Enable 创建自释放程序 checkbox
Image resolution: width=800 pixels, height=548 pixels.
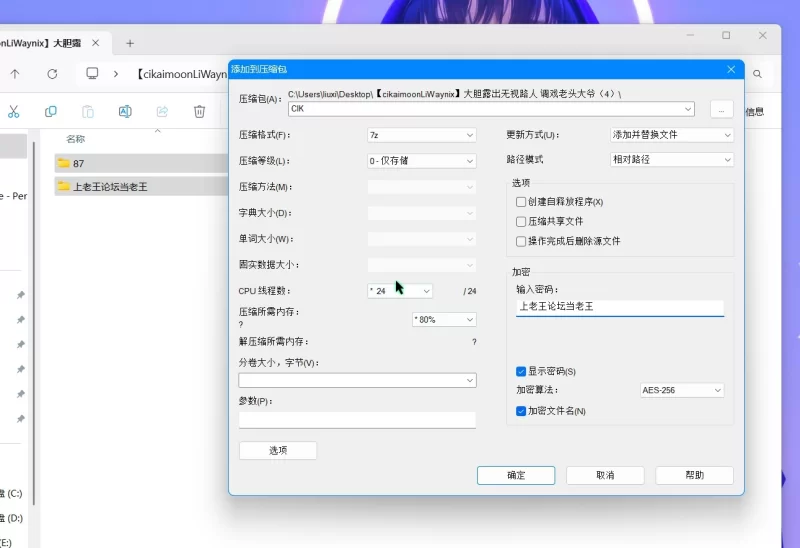tap(521, 202)
